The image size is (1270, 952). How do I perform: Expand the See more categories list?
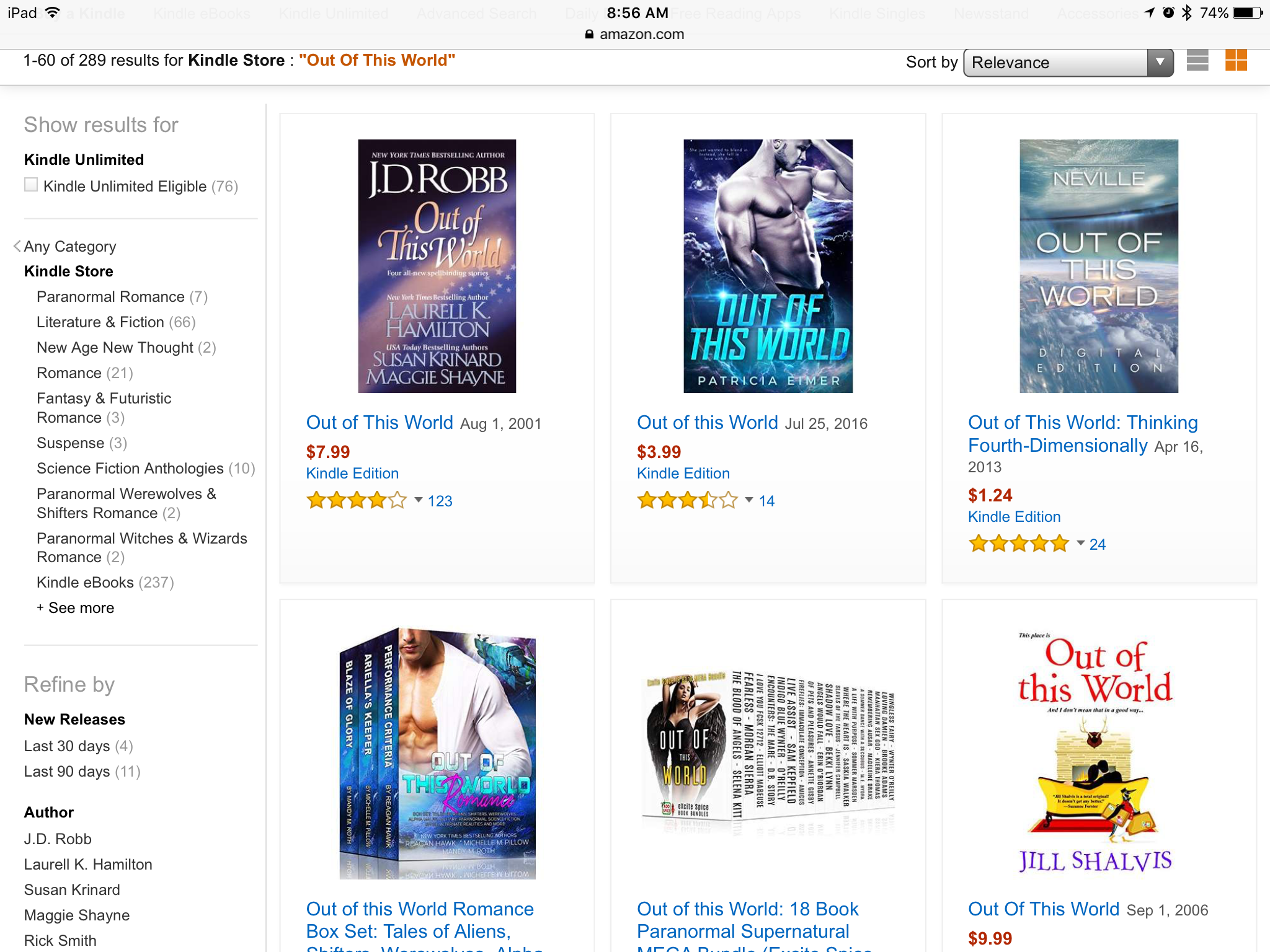(x=75, y=608)
